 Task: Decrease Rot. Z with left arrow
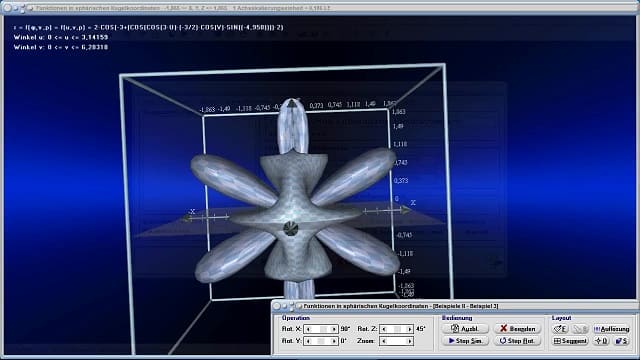384,329
